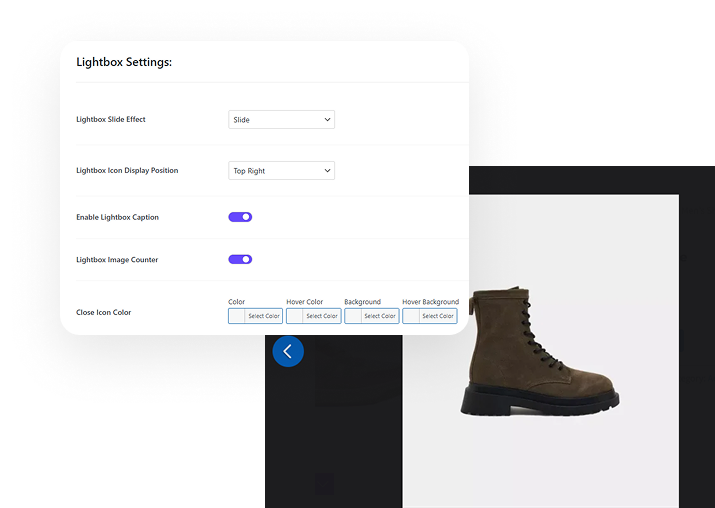The height and width of the screenshot is (508, 715).
Task: Click the Lightbox Icon Display Position label
Action: click(x=127, y=171)
